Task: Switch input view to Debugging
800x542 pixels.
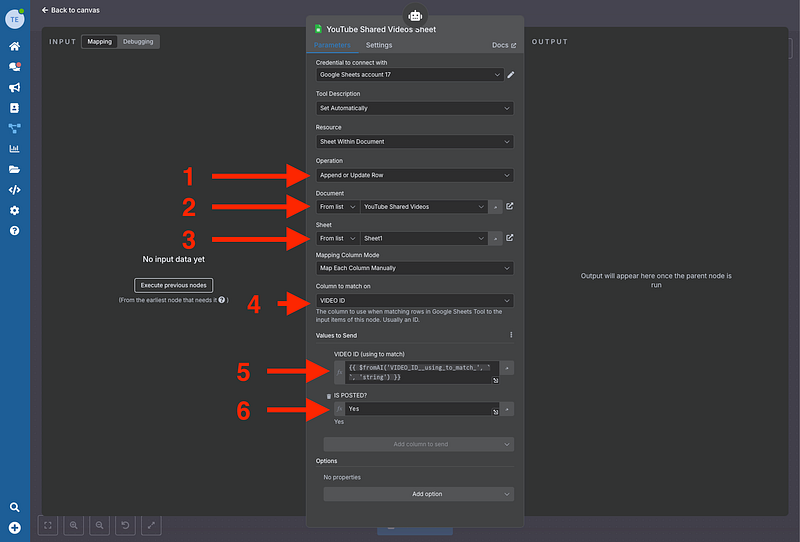Action: [138, 42]
